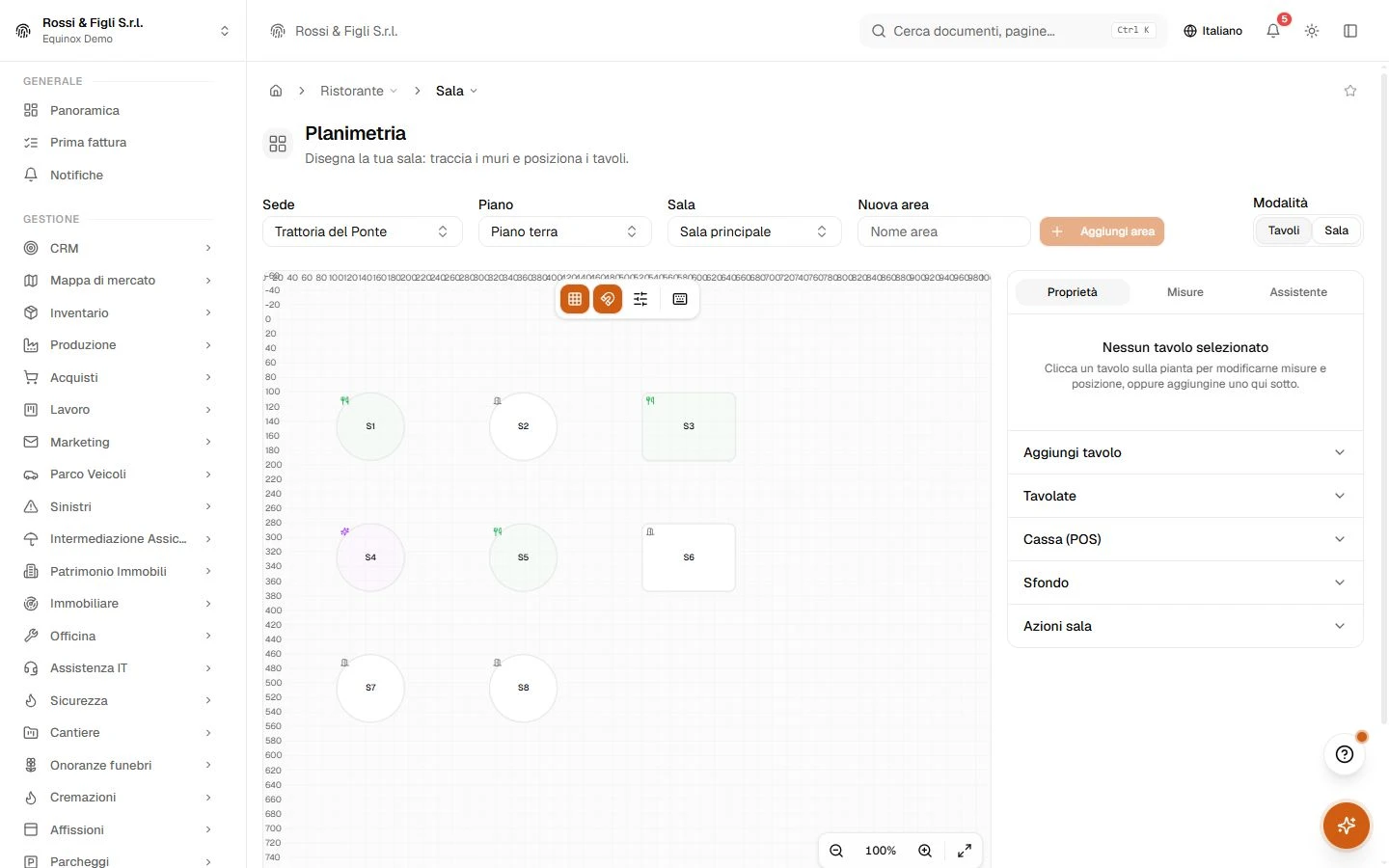The image size is (1389, 868).
Task: Mark this page as favorite with the star
Action: coord(1350,91)
